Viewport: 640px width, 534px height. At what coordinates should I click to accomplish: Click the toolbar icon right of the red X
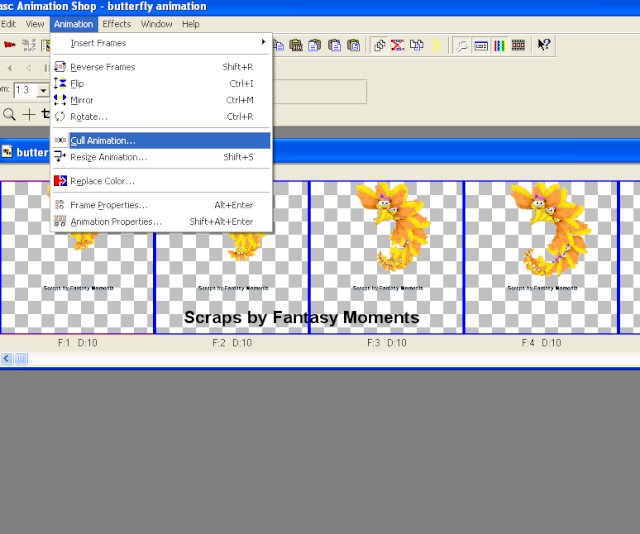[417, 45]
